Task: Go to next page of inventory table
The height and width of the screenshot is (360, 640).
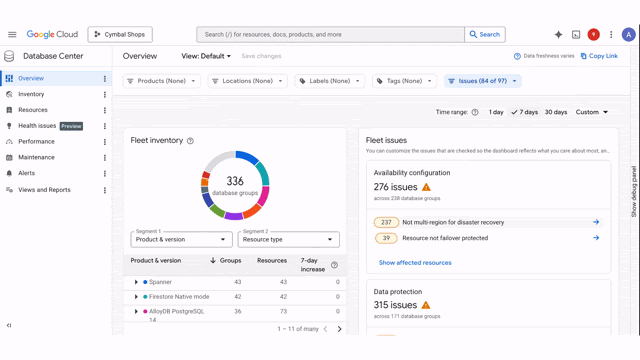Action: pyautogui.click(x=339, y=329)
